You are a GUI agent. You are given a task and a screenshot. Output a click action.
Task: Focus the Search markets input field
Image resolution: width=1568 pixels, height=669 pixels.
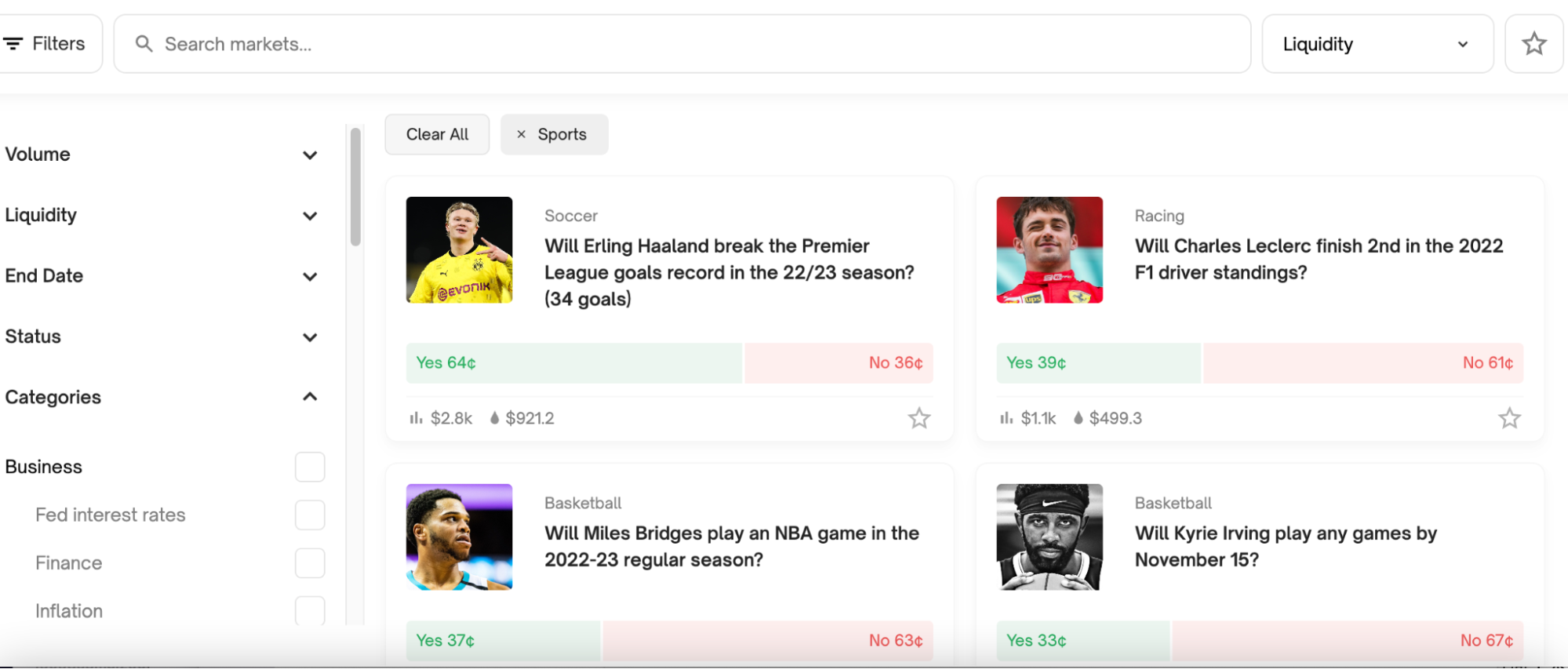point(682,44)
